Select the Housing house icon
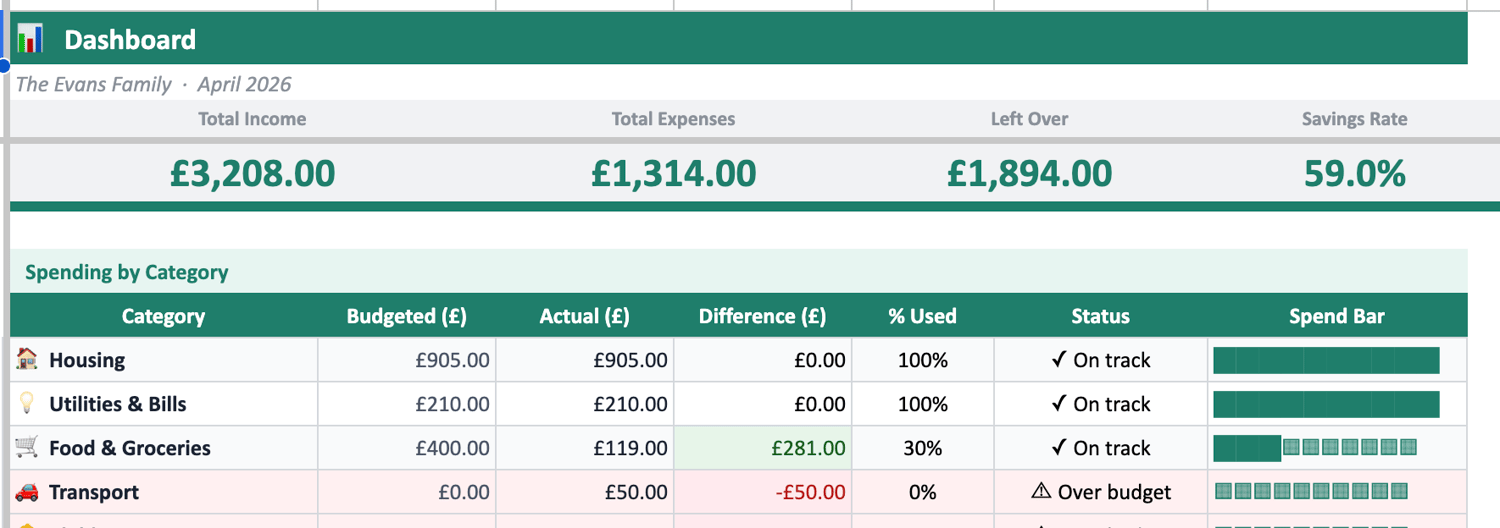This screenshot has height=528, width=1500. click(x=27, y=359)
